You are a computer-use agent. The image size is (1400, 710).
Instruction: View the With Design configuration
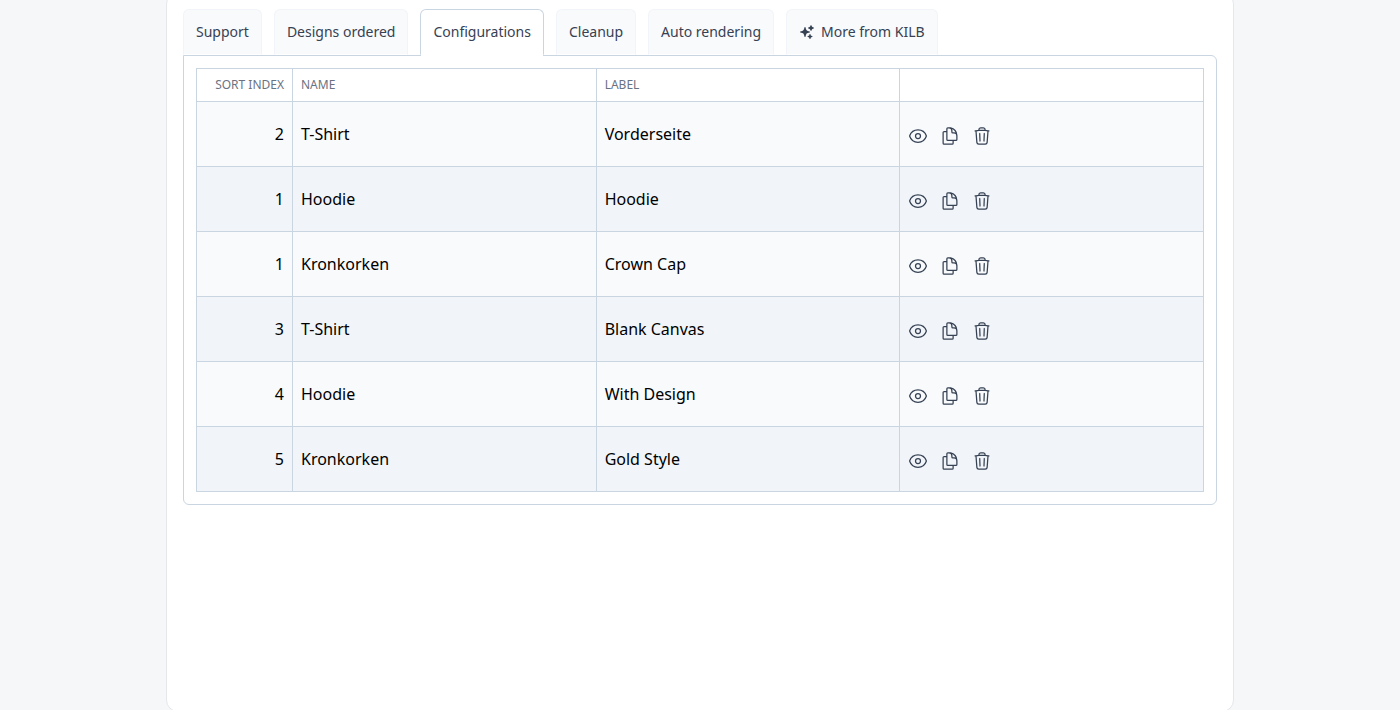pos(918,396)
